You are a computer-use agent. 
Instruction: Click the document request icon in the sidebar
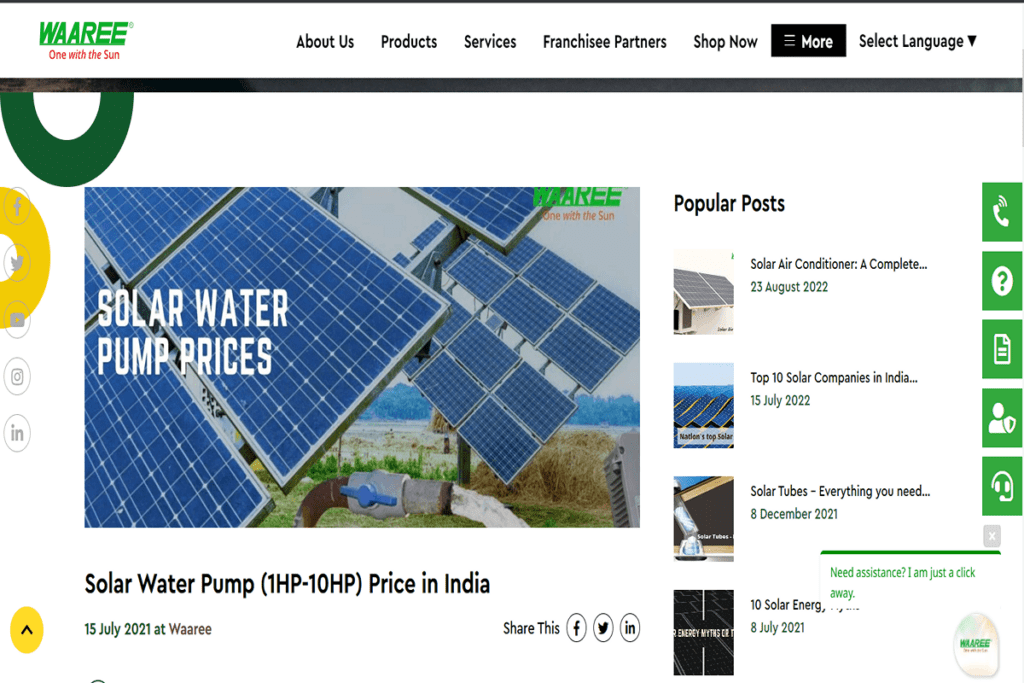[x=1001, y=349]
